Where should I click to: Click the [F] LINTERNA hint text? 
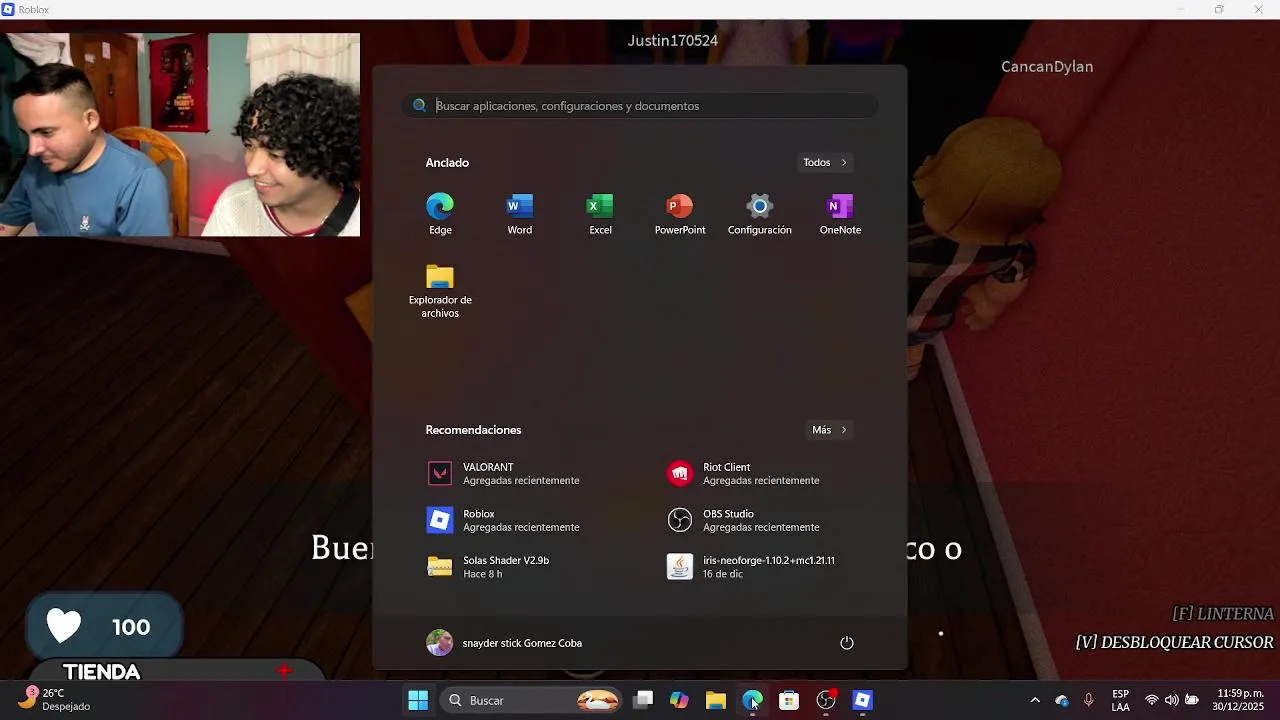click(1223, 614)
